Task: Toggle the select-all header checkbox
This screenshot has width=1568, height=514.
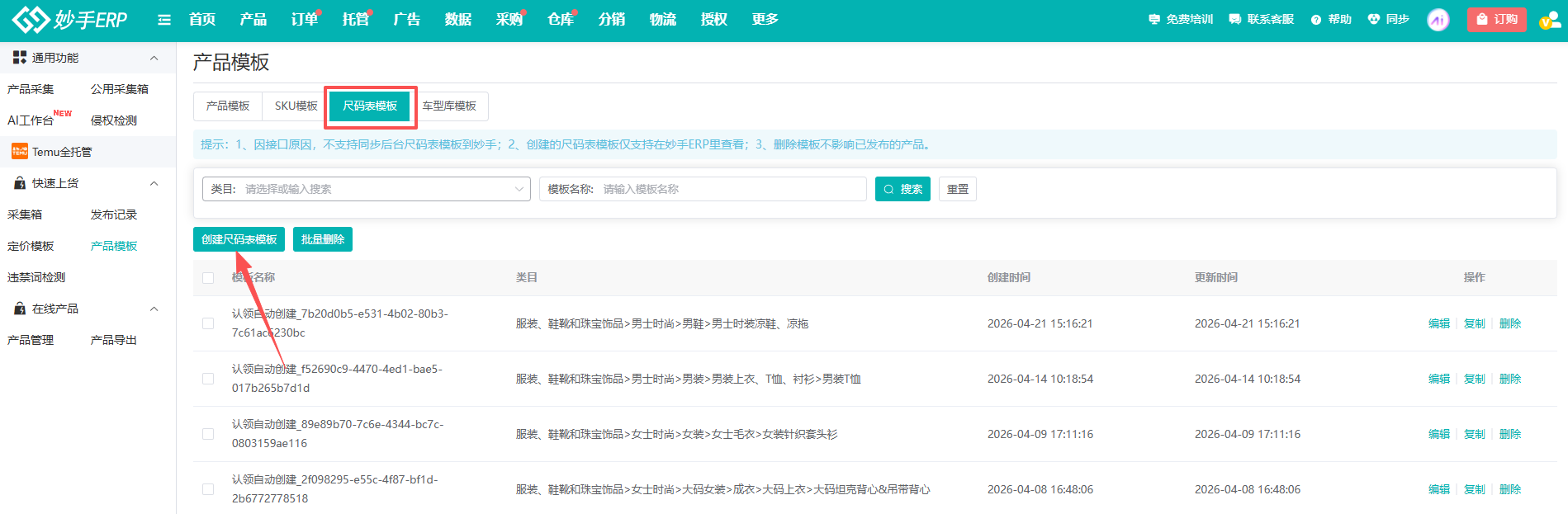Action: coord(208,278)
